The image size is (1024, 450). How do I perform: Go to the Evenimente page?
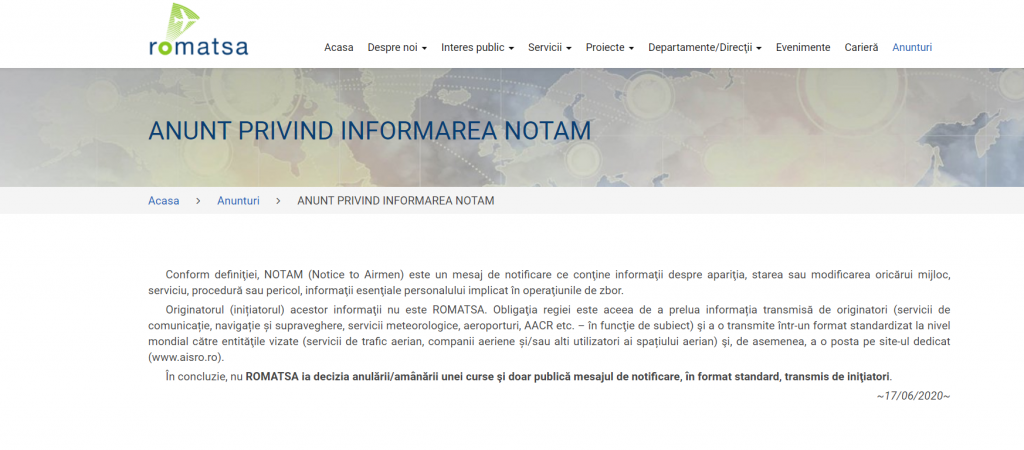click(x=803, y=48)
